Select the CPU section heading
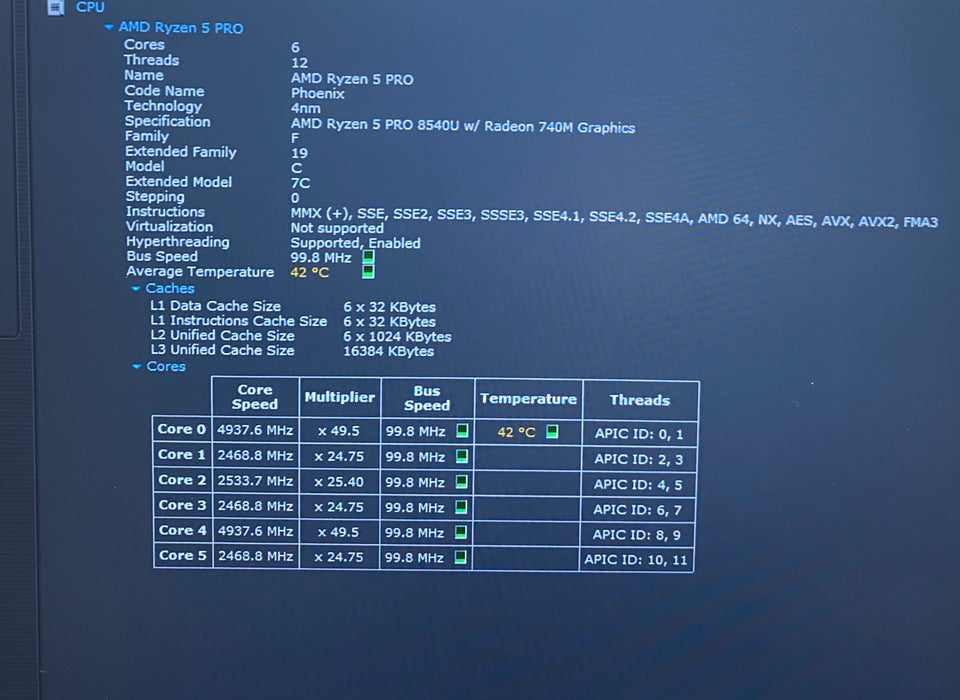This screenshot has width=960, height=700. [x=90, y=7]
